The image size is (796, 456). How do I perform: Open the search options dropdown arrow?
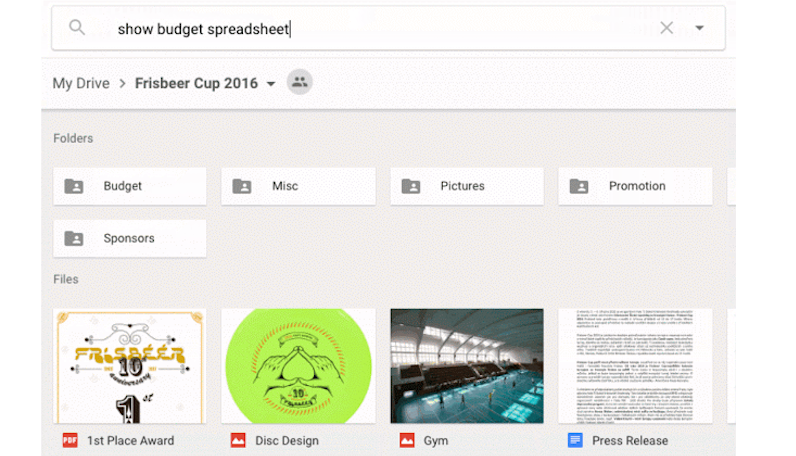click(x=700, y=28)
